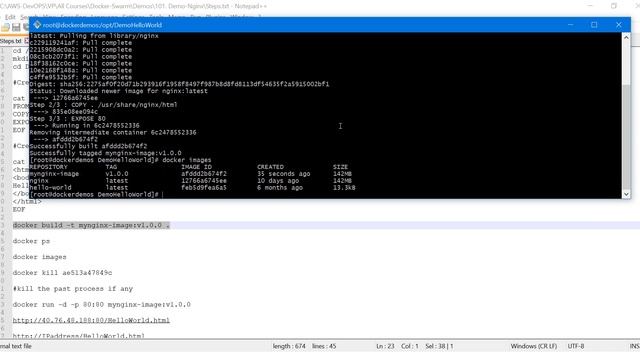Click the 'docker build -t mynginx-image:v1.0.0 .' line
This screenshot has height=360, width=640.
coord(91,225)
